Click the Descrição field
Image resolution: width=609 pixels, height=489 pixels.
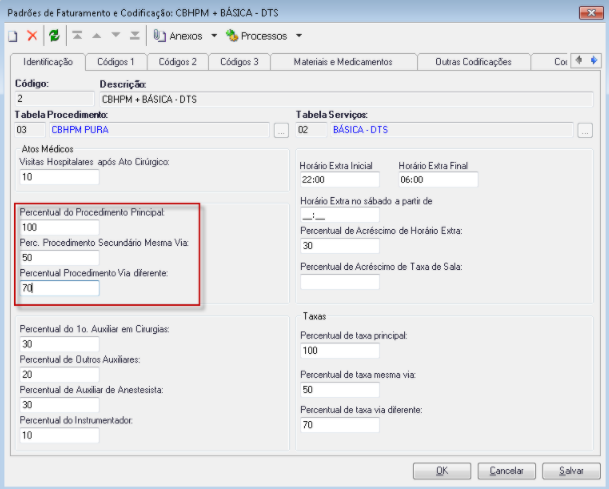pyautogui.click(x=346, y=99)
